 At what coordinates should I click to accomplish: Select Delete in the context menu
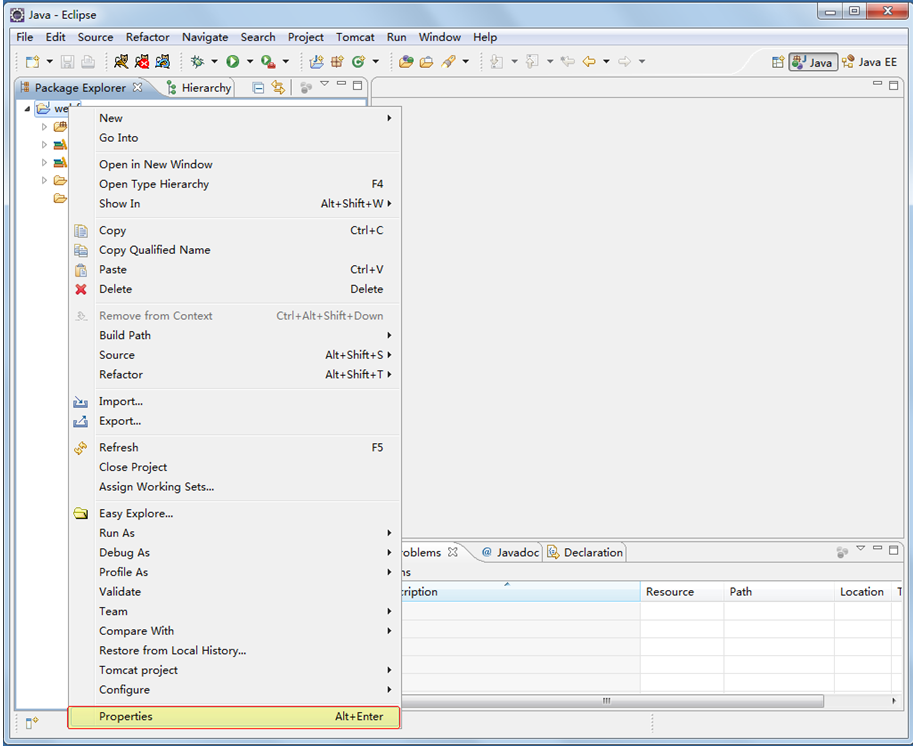[x=234, y=289]
